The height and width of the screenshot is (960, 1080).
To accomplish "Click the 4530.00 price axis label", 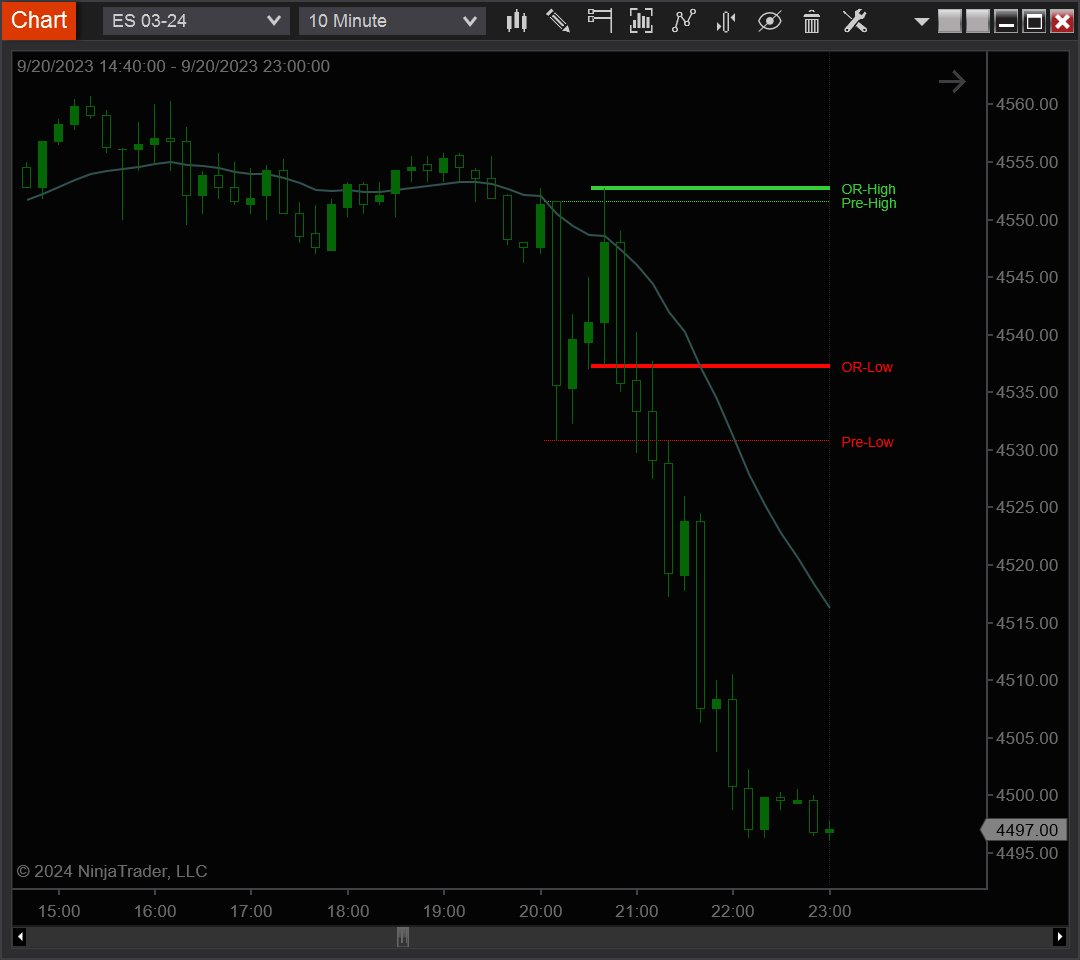I will [x=1026, y=450].
